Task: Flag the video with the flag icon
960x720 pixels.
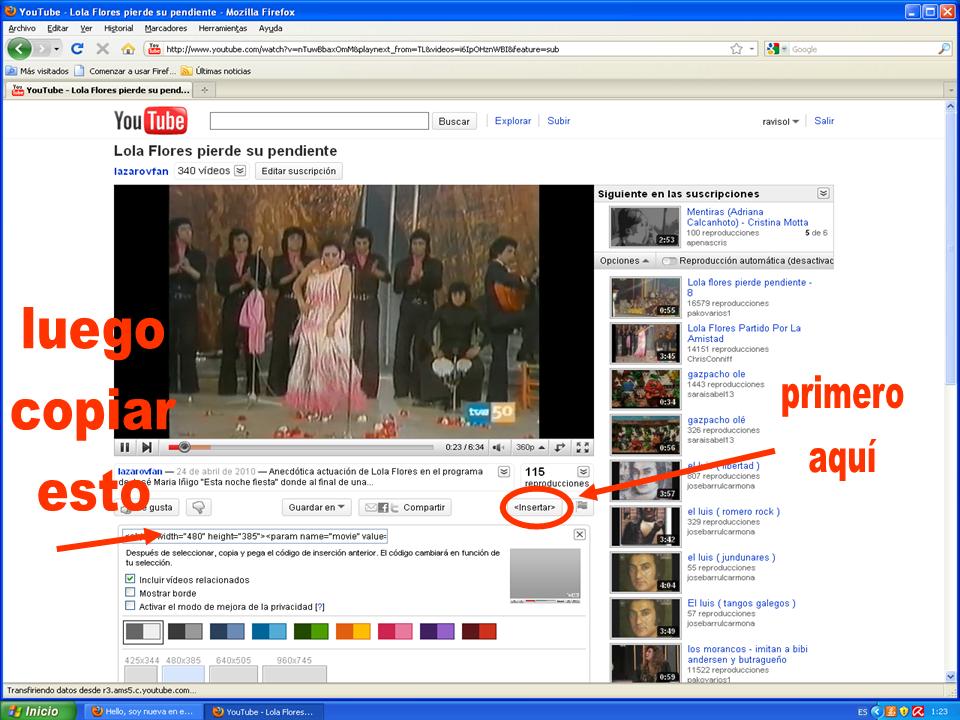Action: [582, 507]
